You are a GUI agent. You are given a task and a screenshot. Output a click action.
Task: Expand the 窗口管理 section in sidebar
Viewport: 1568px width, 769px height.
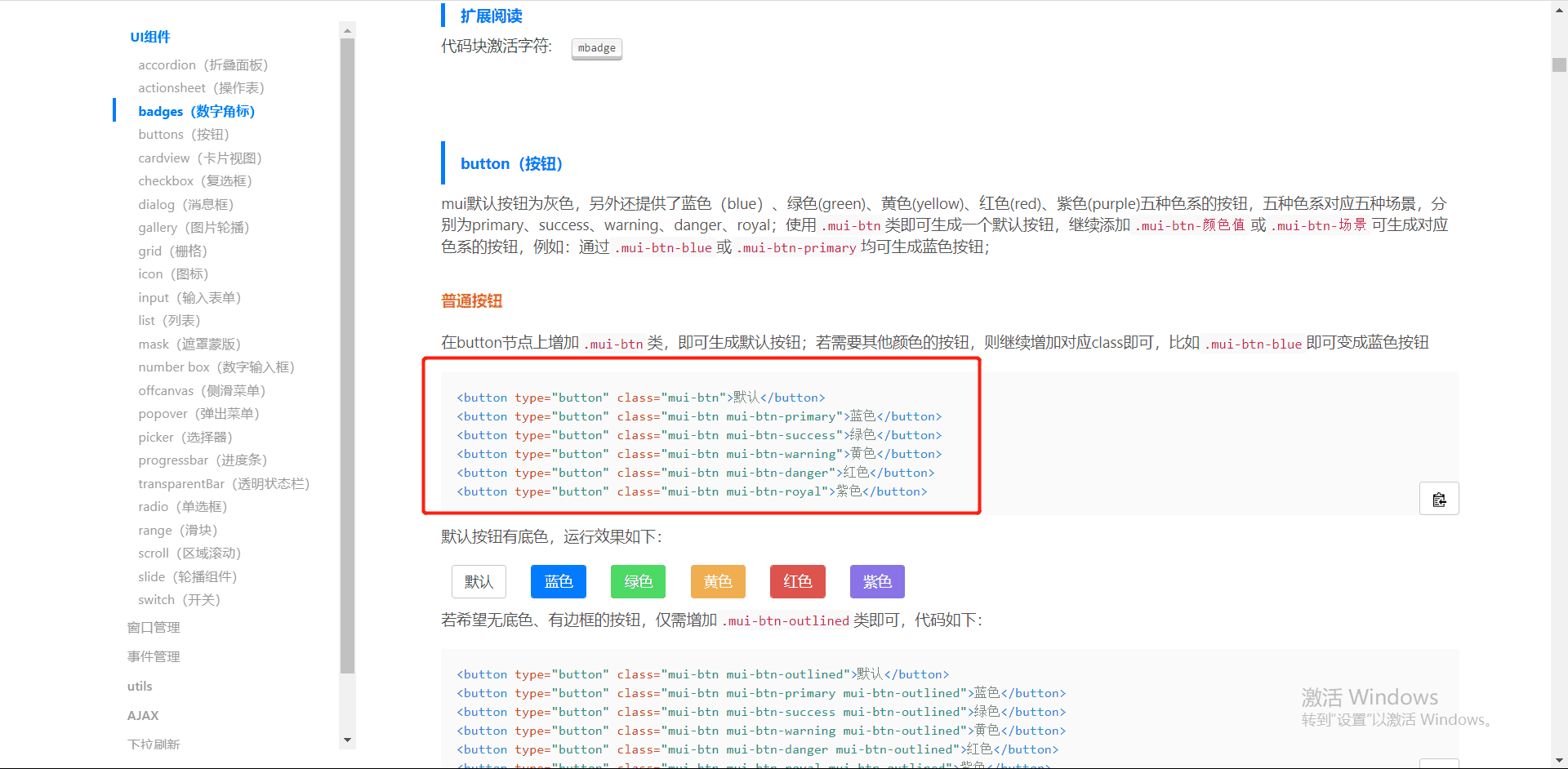pyautogui.click(x=153, y=627)
